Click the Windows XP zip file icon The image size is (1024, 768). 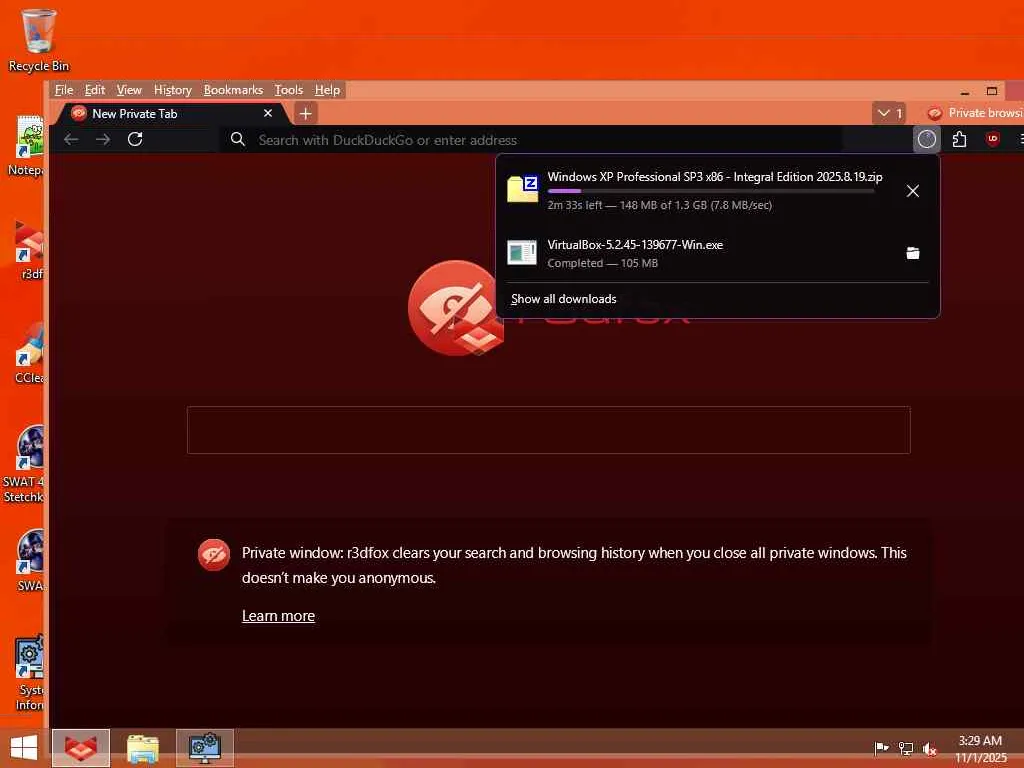pyautogui.click(x=522, y=189)
